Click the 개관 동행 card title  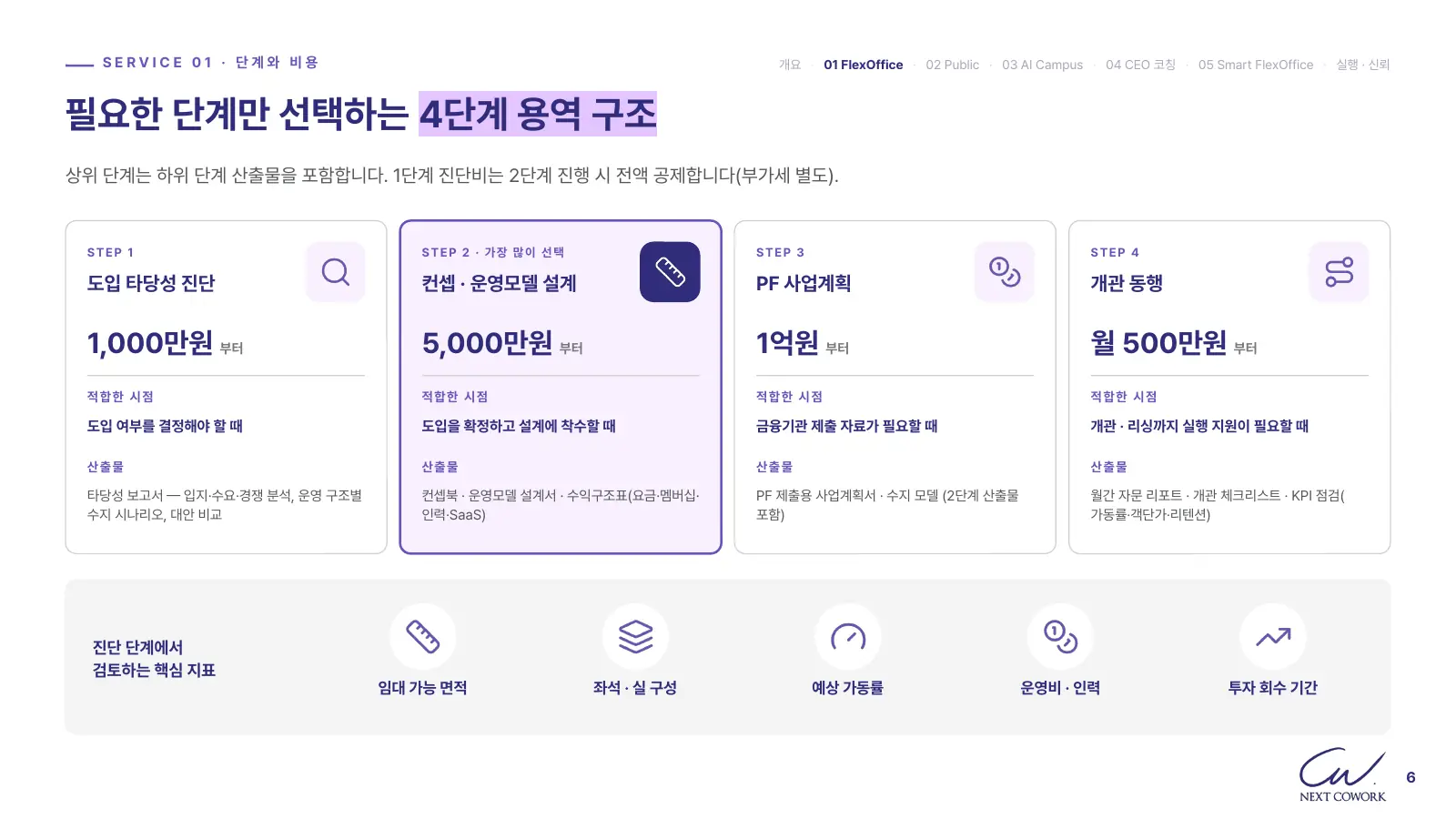(1127, 283)
